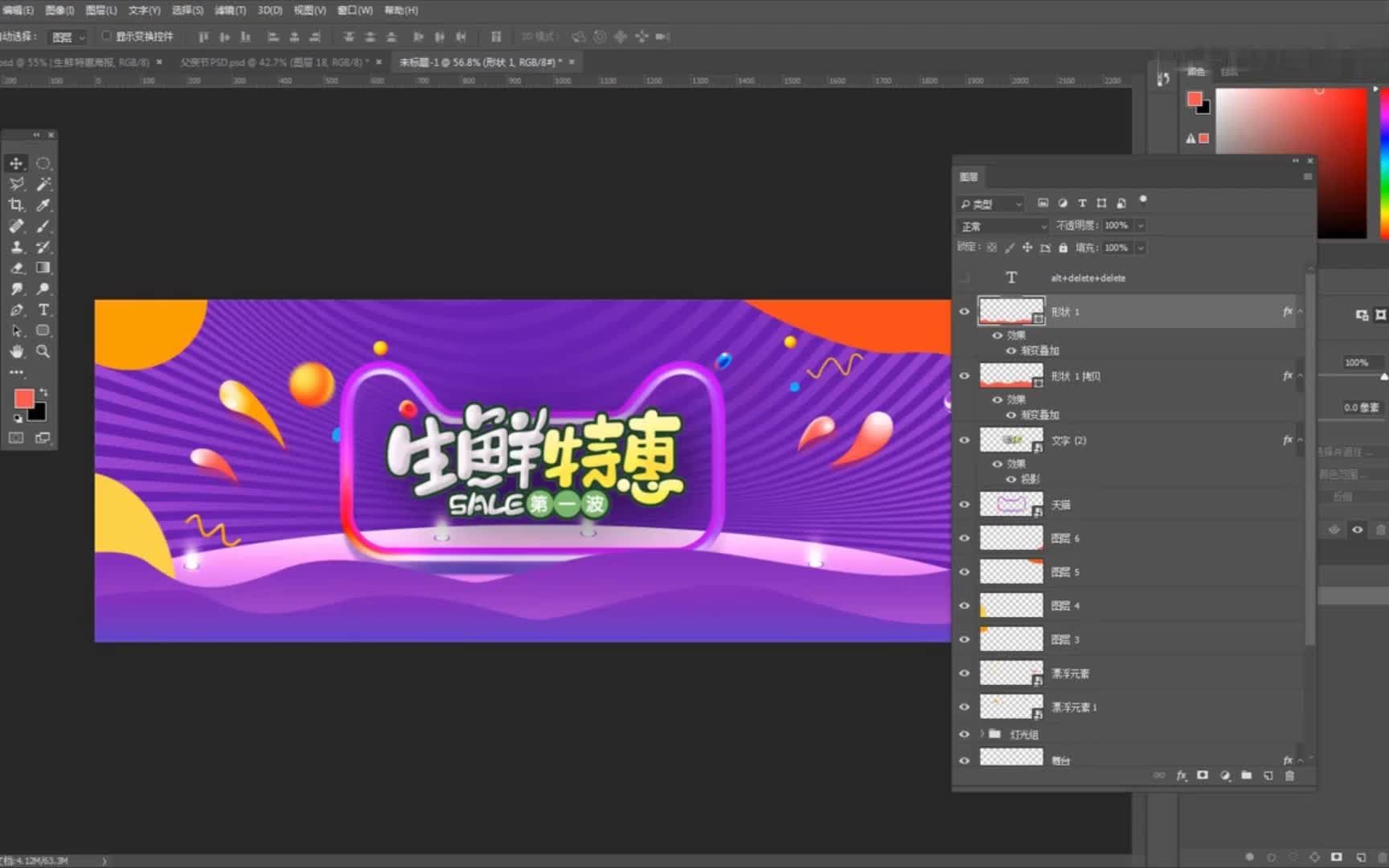Select the Zoom tool
The height and width of the screenshot is (868, 1389).
pos(43,351)
